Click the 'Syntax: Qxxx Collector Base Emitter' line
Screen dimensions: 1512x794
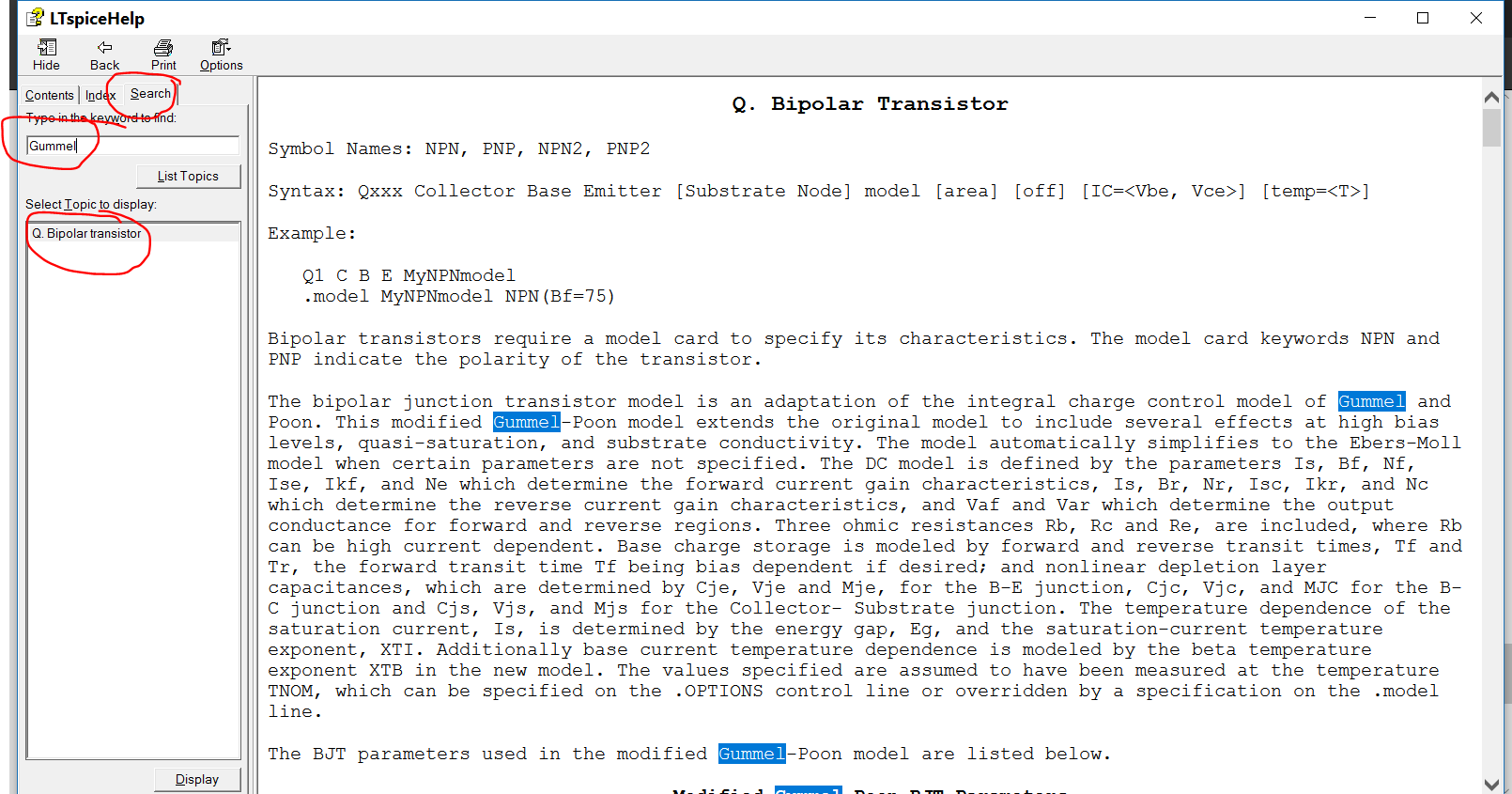pyautogui.click(x=819, y=191)
